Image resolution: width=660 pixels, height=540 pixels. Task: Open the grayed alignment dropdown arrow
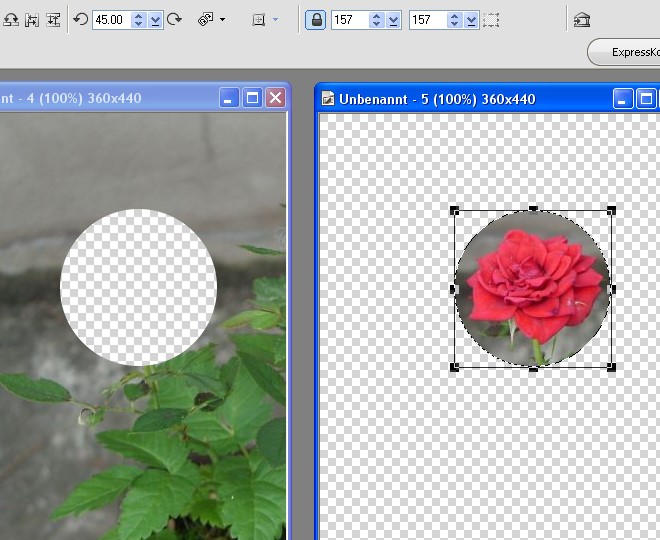pyautogui.click(x=276, y=19)
